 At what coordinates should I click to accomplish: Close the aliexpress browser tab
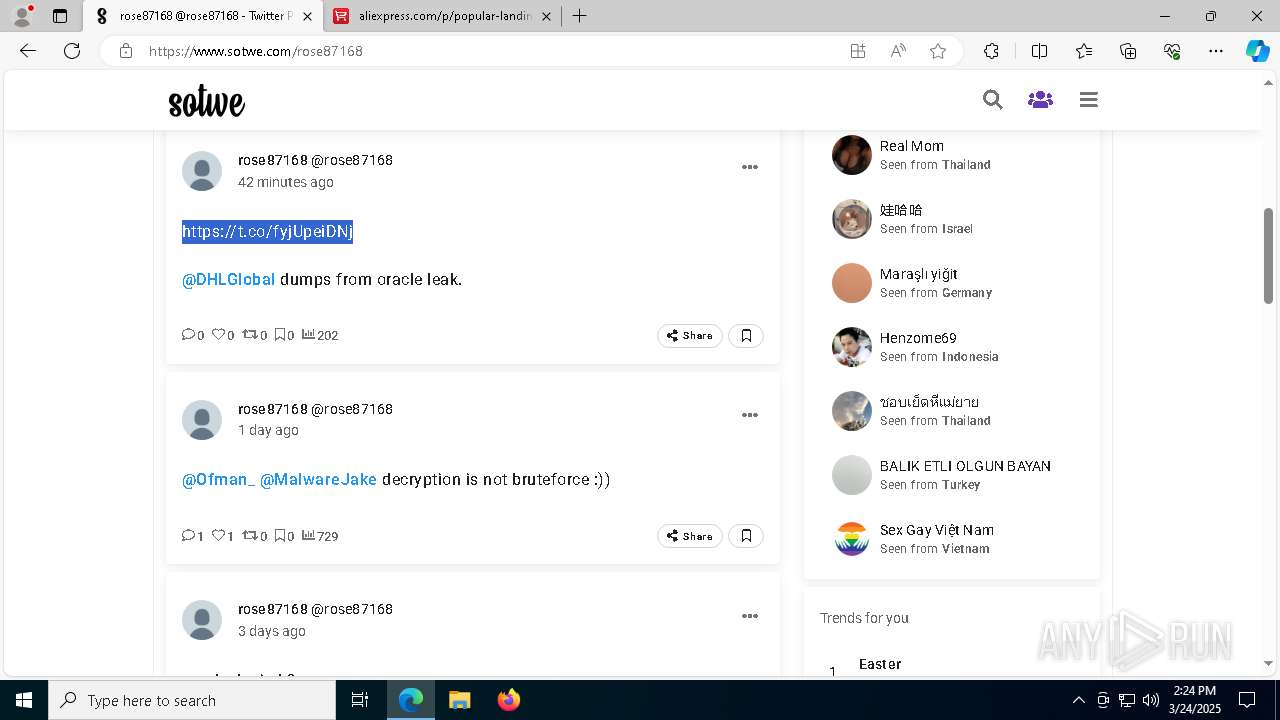tap(545, 16)
